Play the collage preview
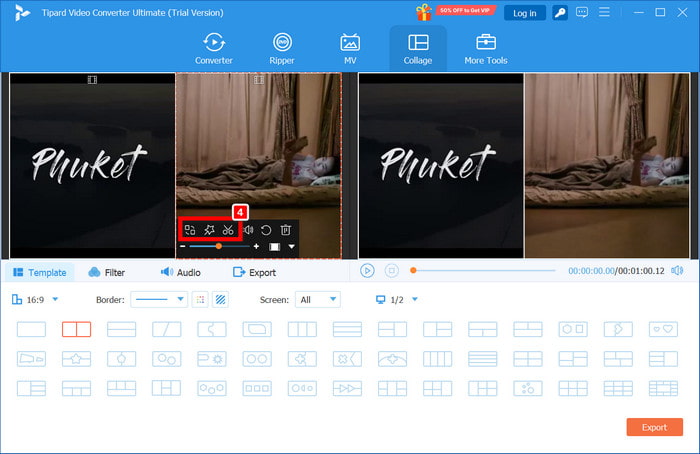 click(x=367, y=271)
